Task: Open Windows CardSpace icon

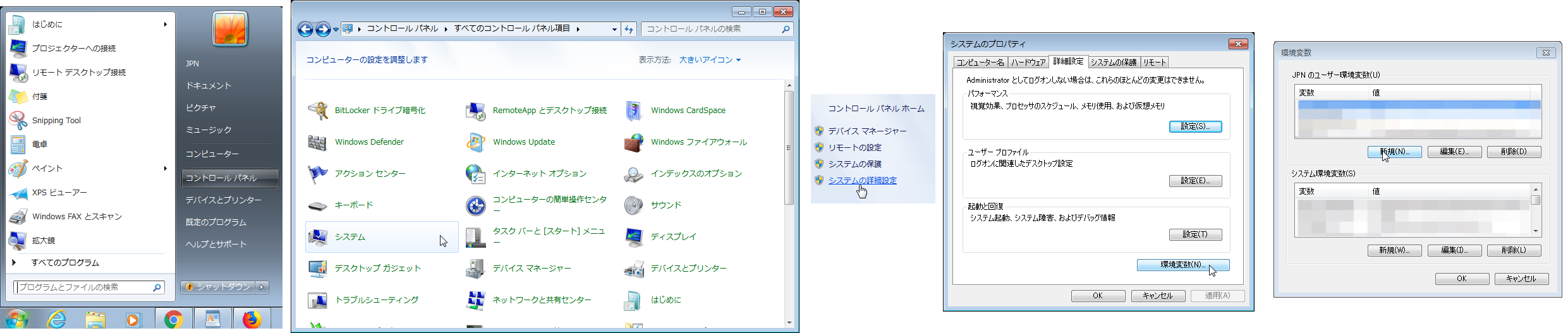Action: click(633, 111)
